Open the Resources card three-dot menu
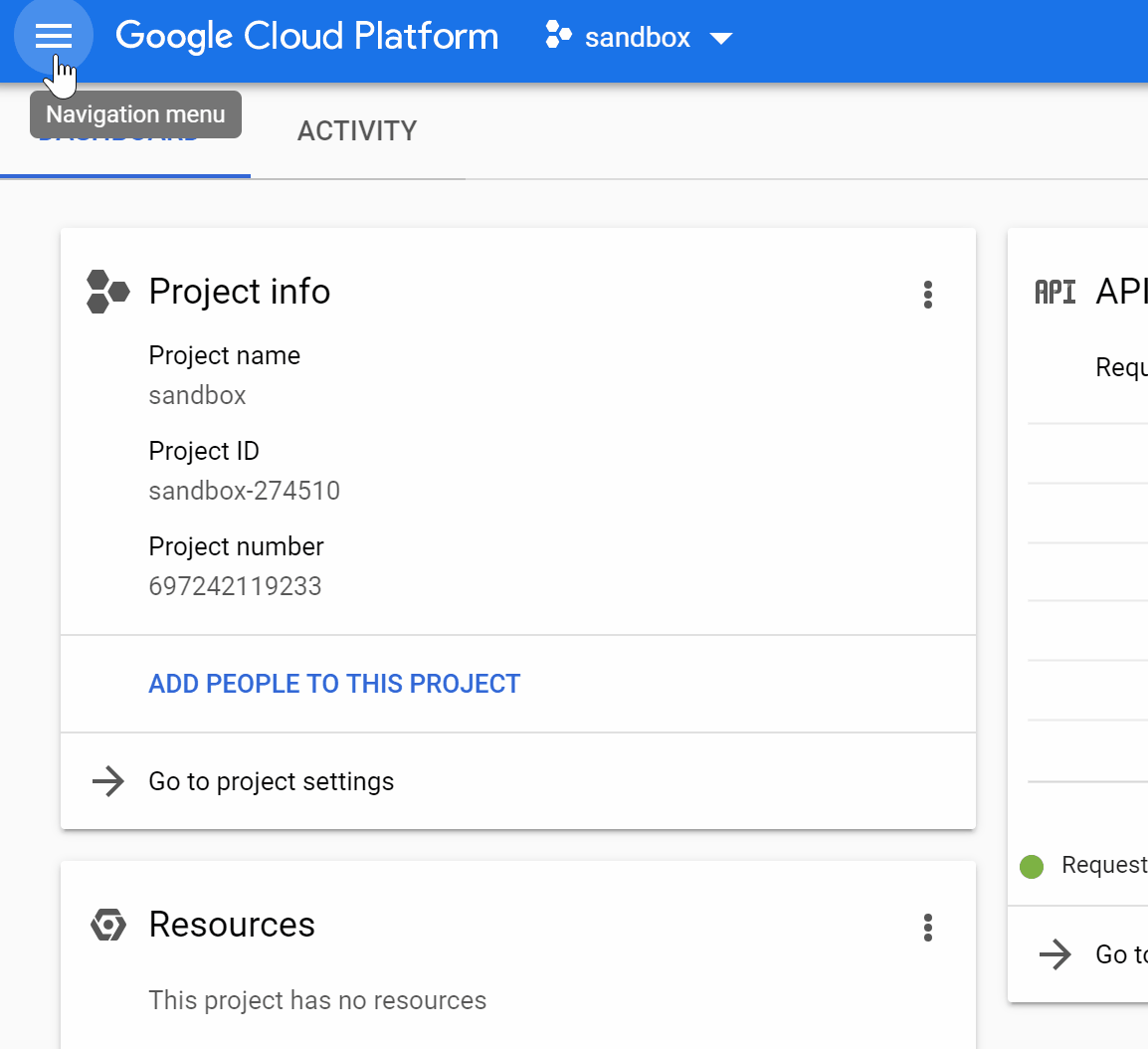The image size is (1148, 1049). coord(927,927)
